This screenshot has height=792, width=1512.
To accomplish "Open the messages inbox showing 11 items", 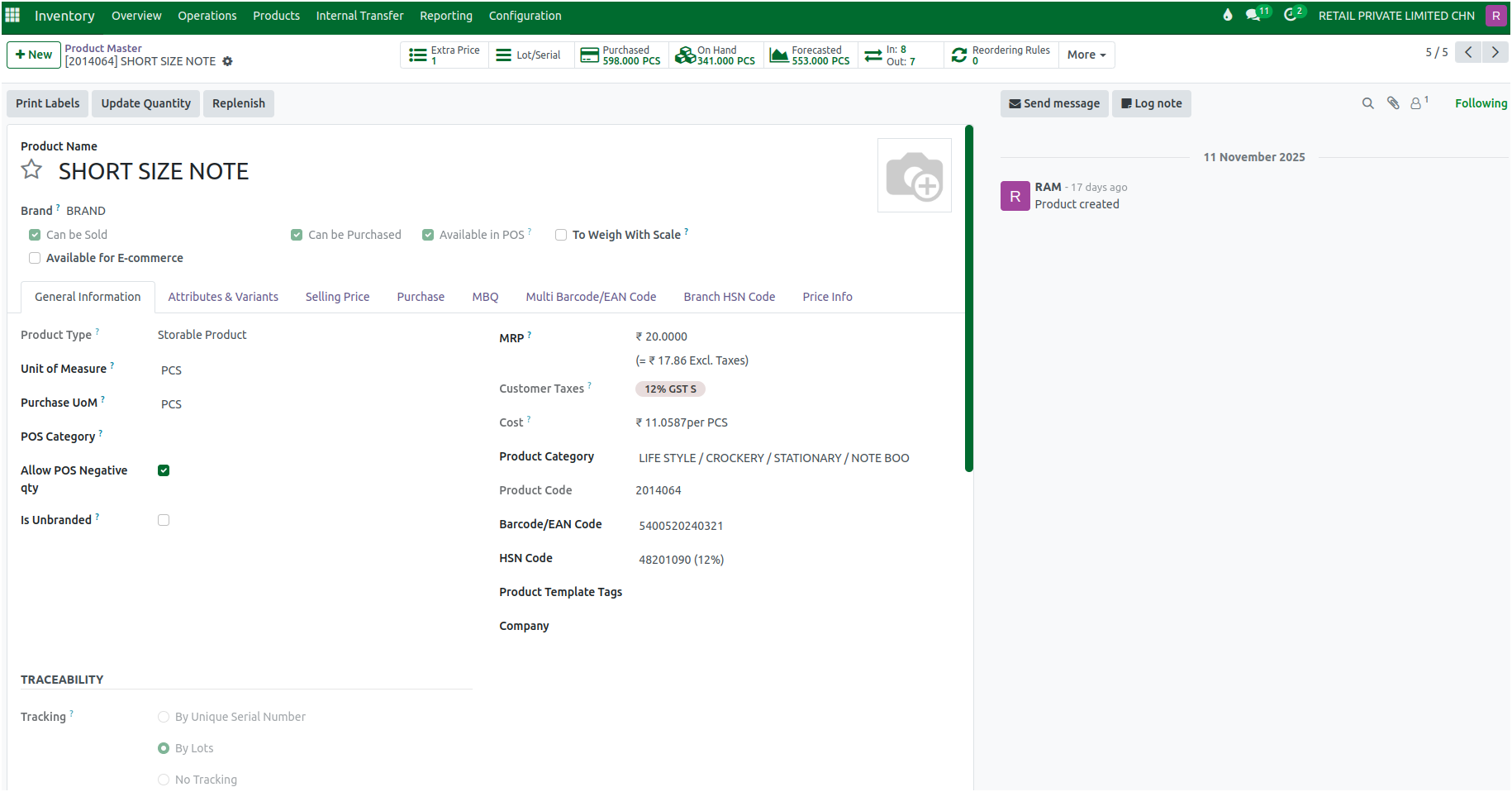I will point(1251,14).
